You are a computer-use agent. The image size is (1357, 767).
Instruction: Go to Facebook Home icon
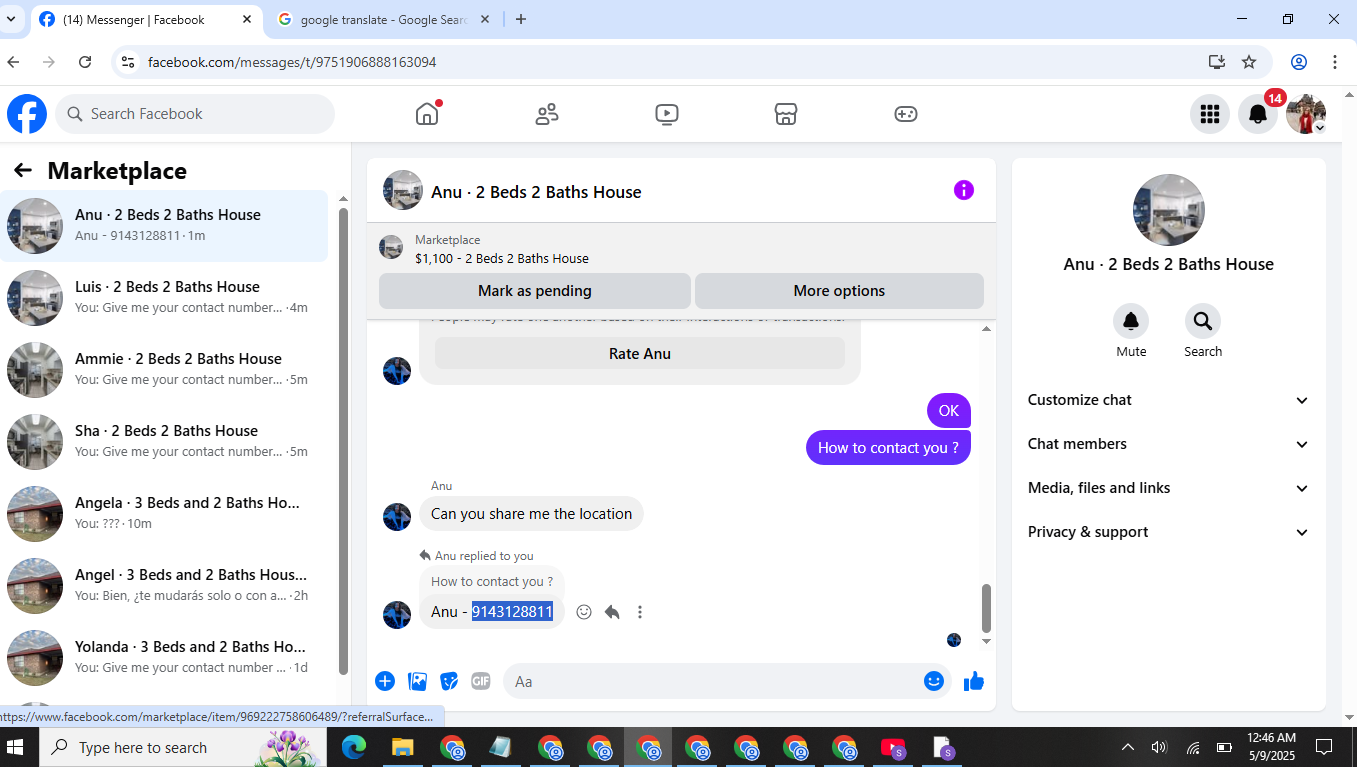[x=427, y=114]
